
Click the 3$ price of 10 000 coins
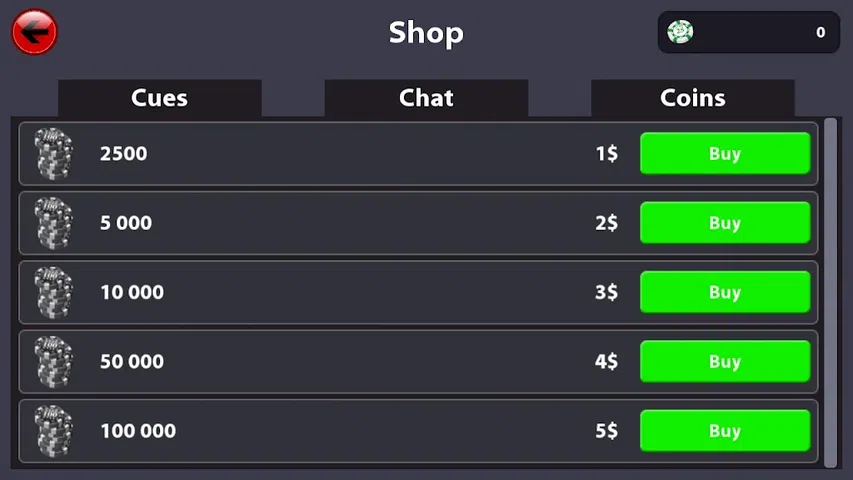[606, 292]
